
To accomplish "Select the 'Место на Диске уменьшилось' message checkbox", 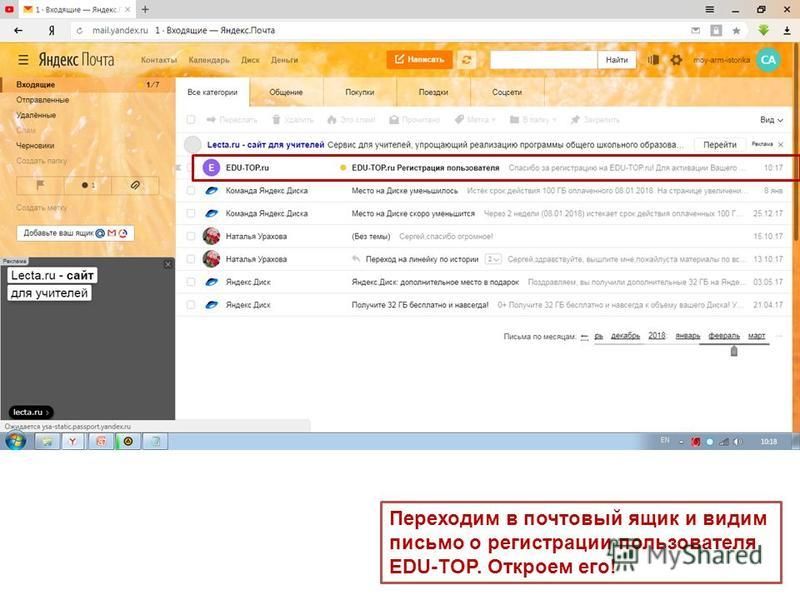I will coord(191,190).
